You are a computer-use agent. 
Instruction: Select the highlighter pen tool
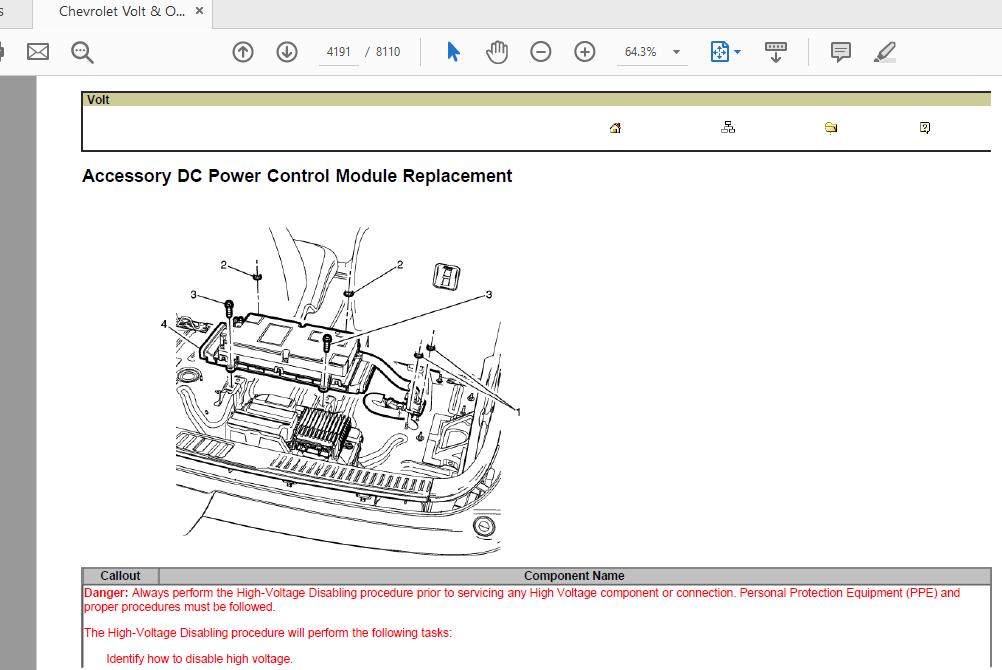885,52
